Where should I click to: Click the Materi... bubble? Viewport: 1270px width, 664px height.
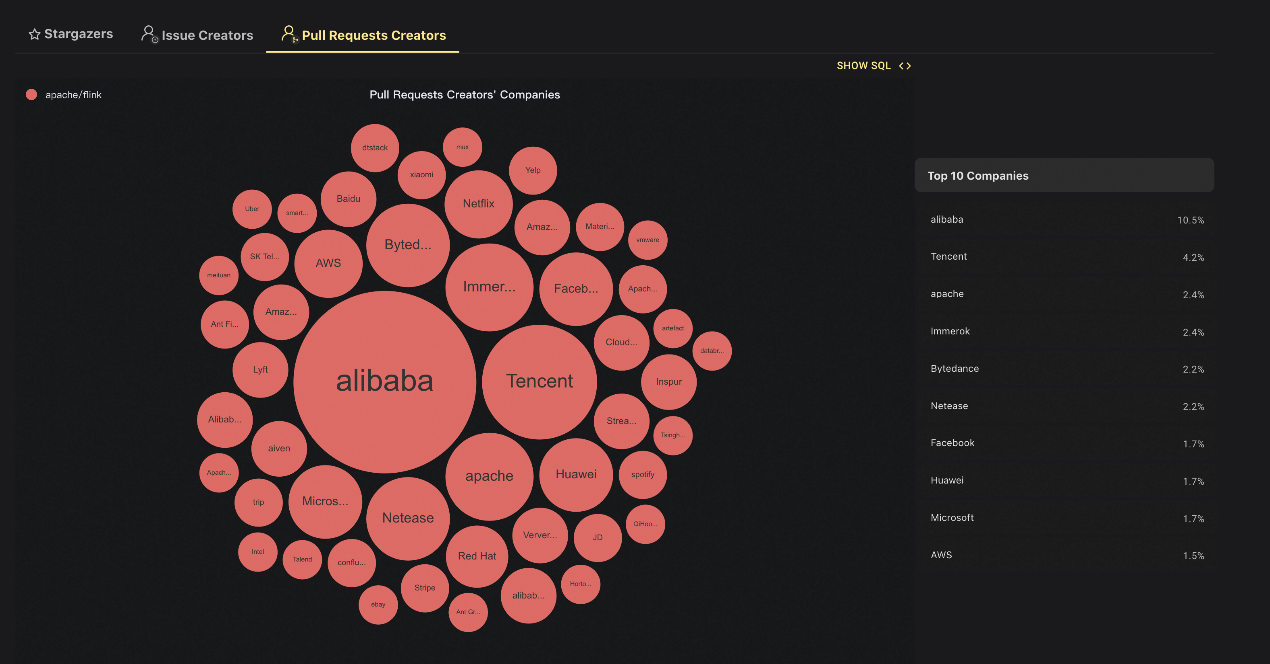pos(600,227)
